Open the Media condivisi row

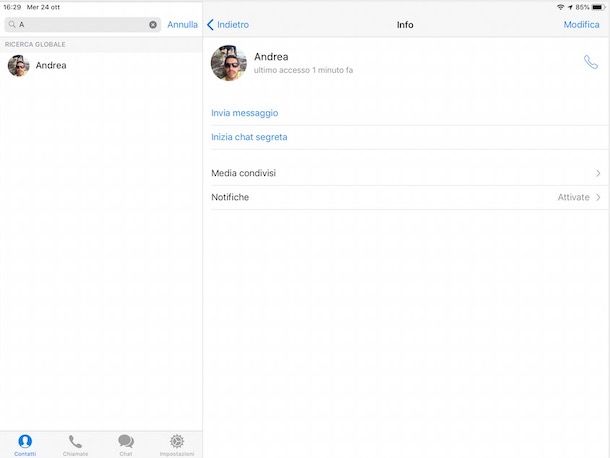406,174
